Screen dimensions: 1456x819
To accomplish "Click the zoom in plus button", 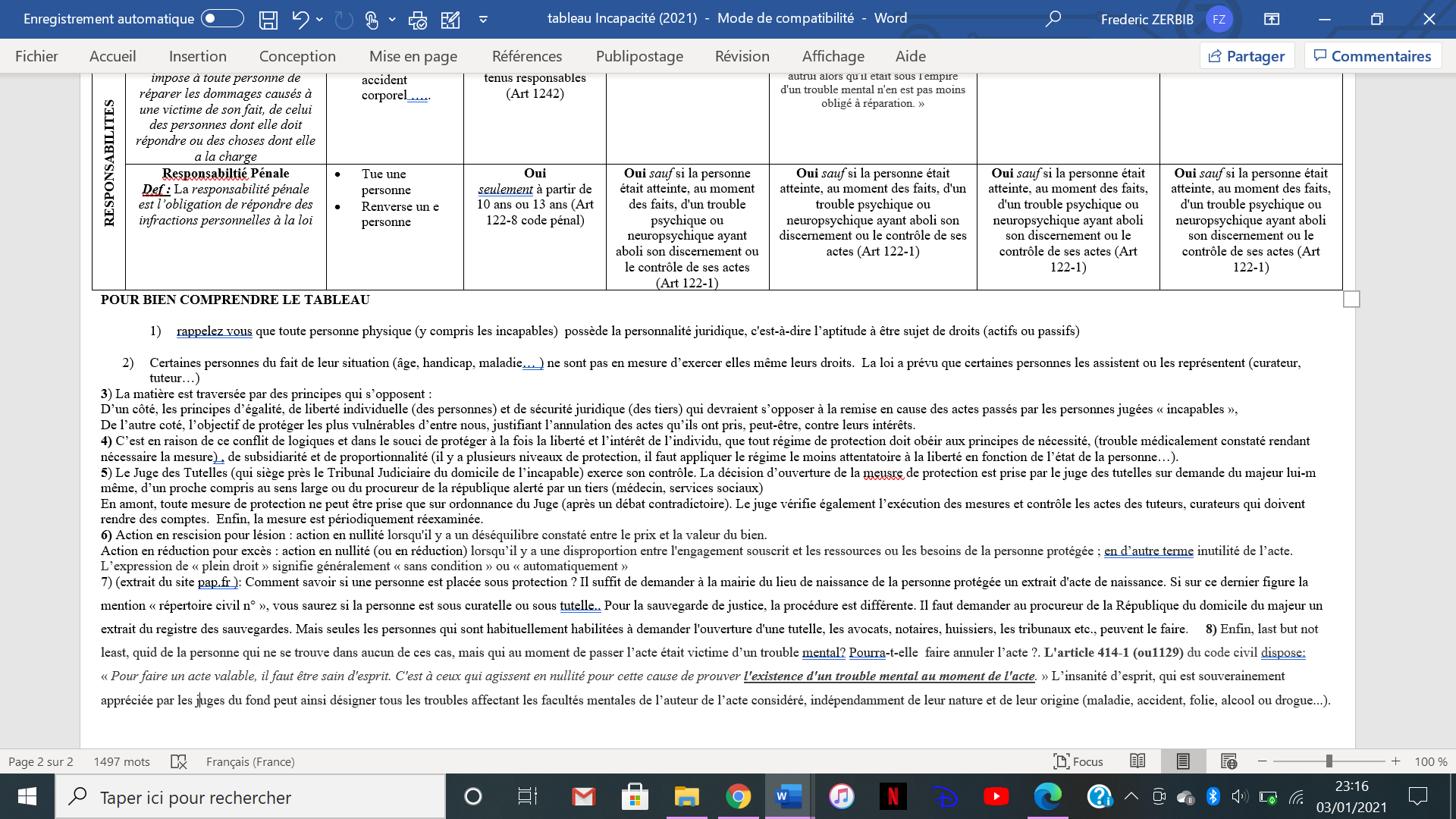I will [x=1395, y=761].
